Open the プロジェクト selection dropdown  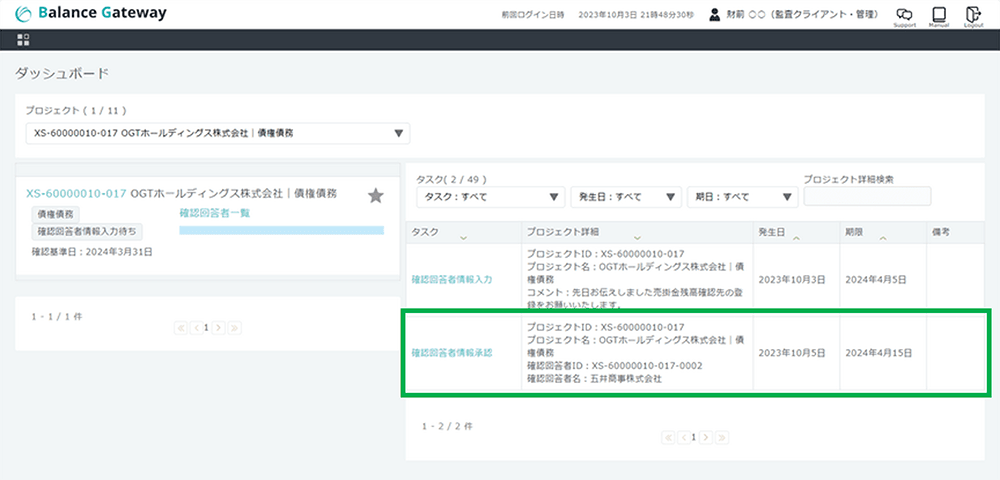point(218,134)
